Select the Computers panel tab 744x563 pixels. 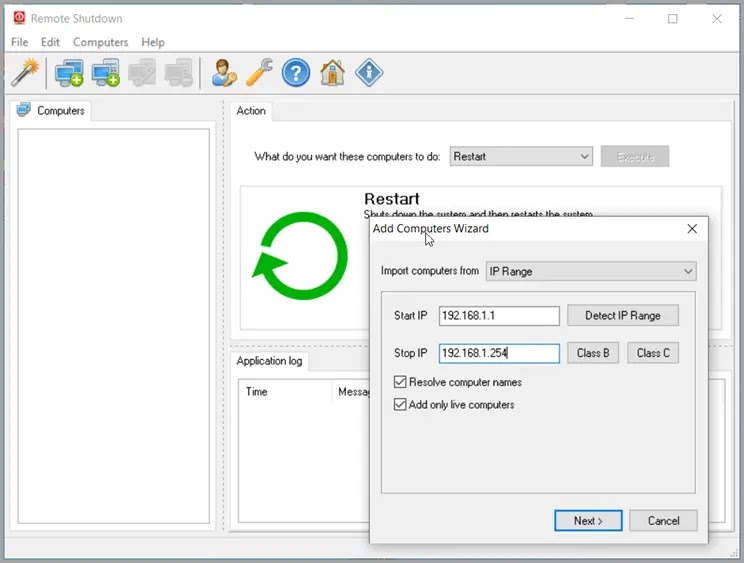pos(51,111)
